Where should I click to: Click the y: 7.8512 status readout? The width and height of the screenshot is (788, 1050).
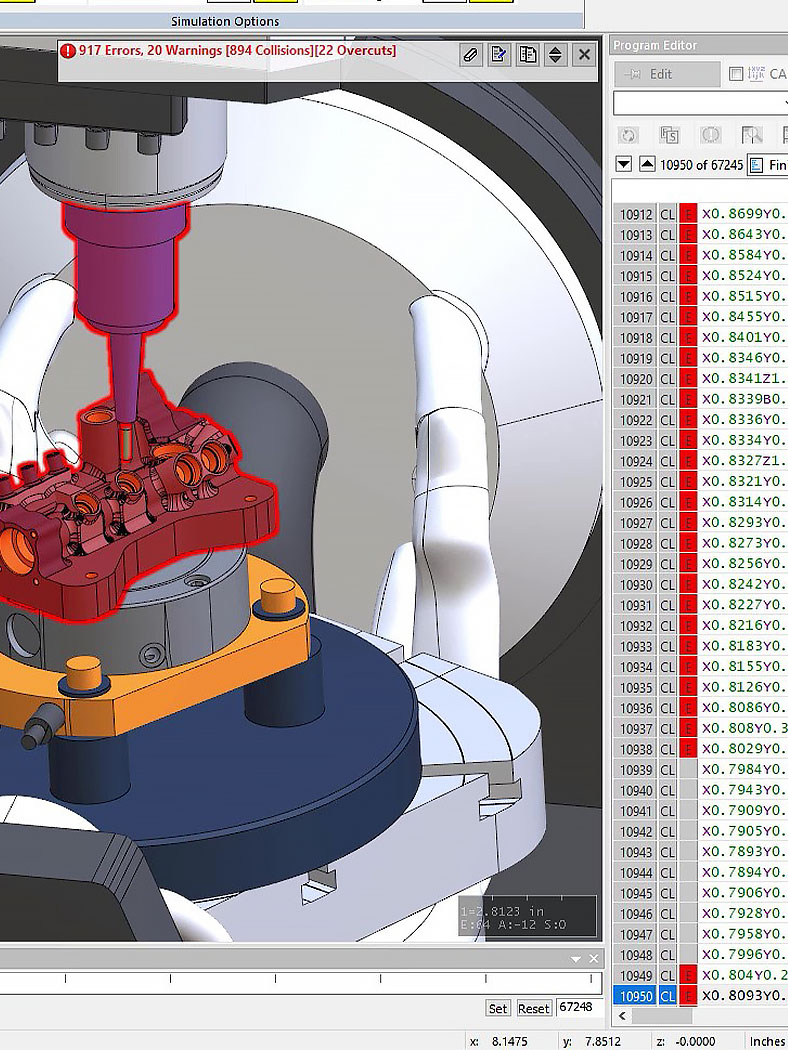click(x=592, y=1041)
